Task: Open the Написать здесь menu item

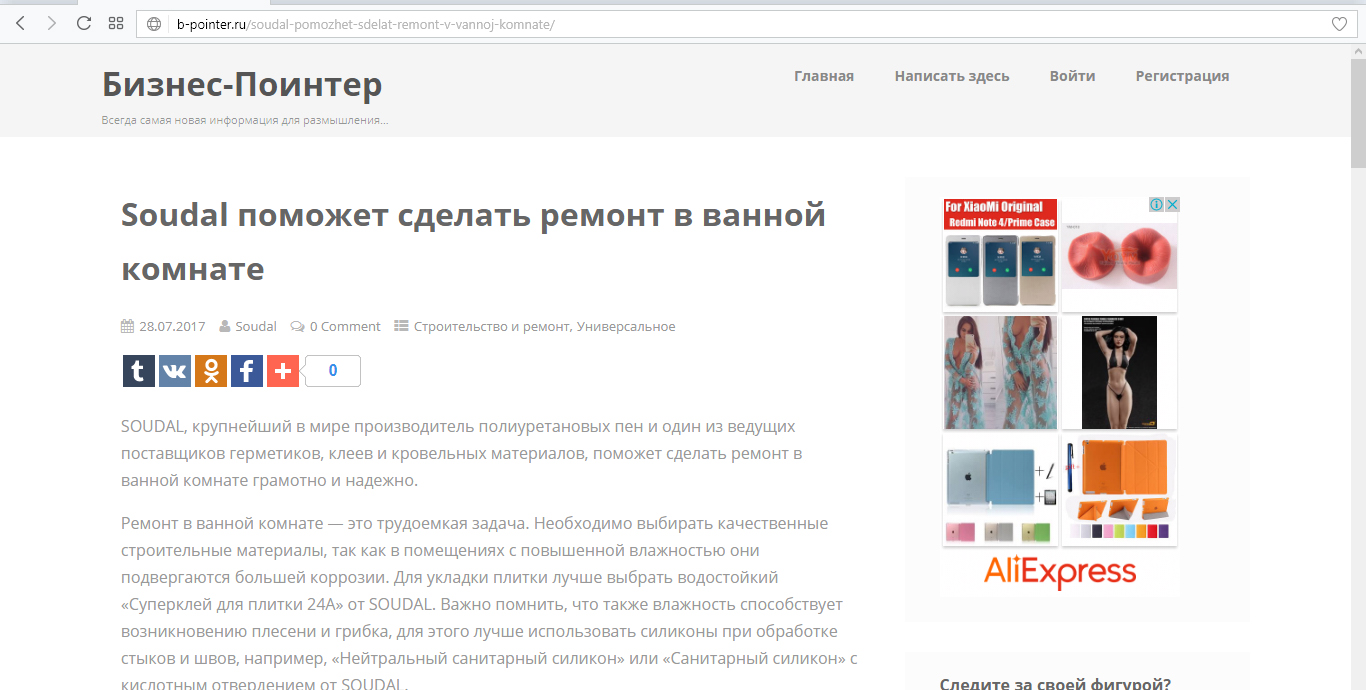Action: tap(952, 76)
